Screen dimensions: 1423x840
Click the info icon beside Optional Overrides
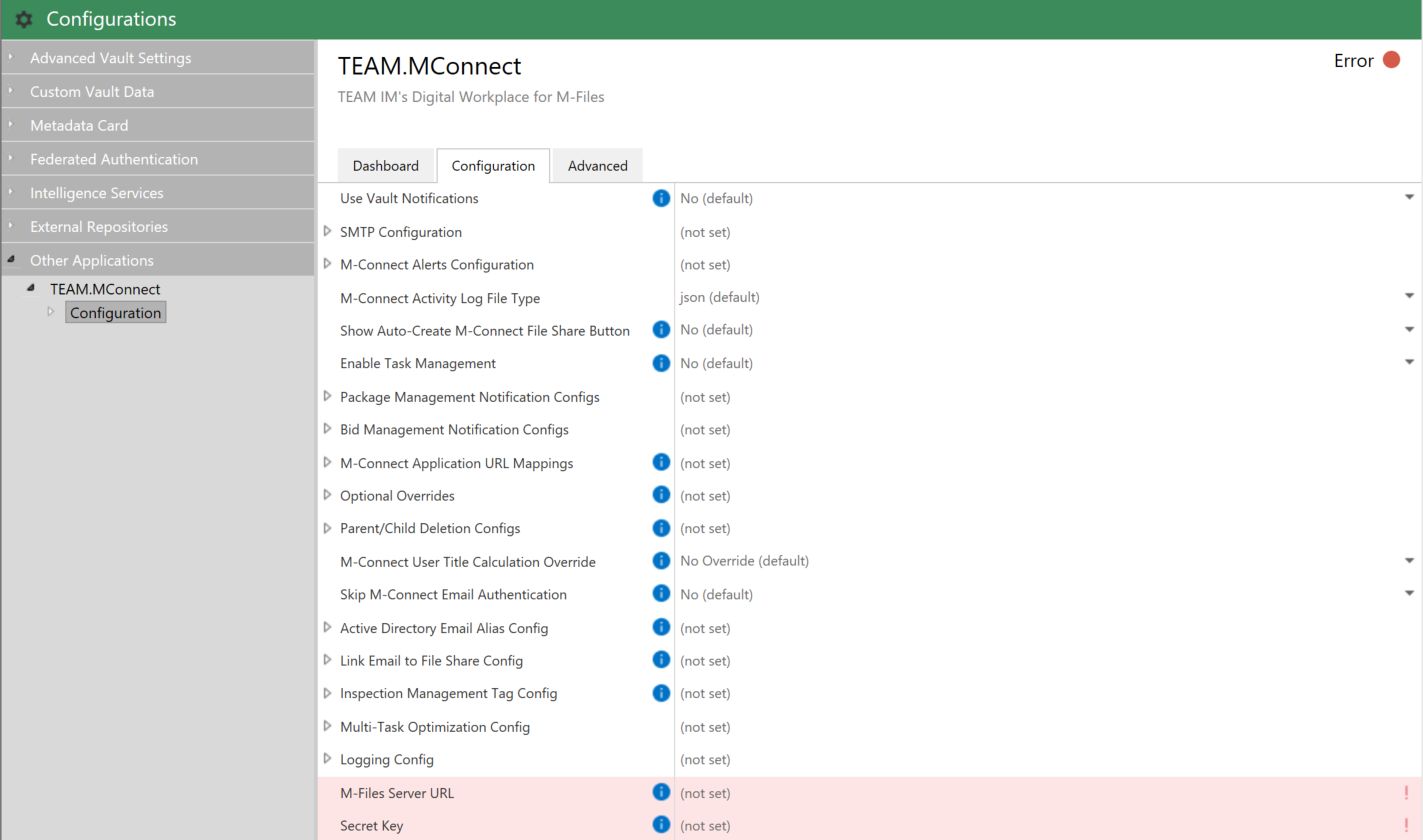[x=660, y=495]
